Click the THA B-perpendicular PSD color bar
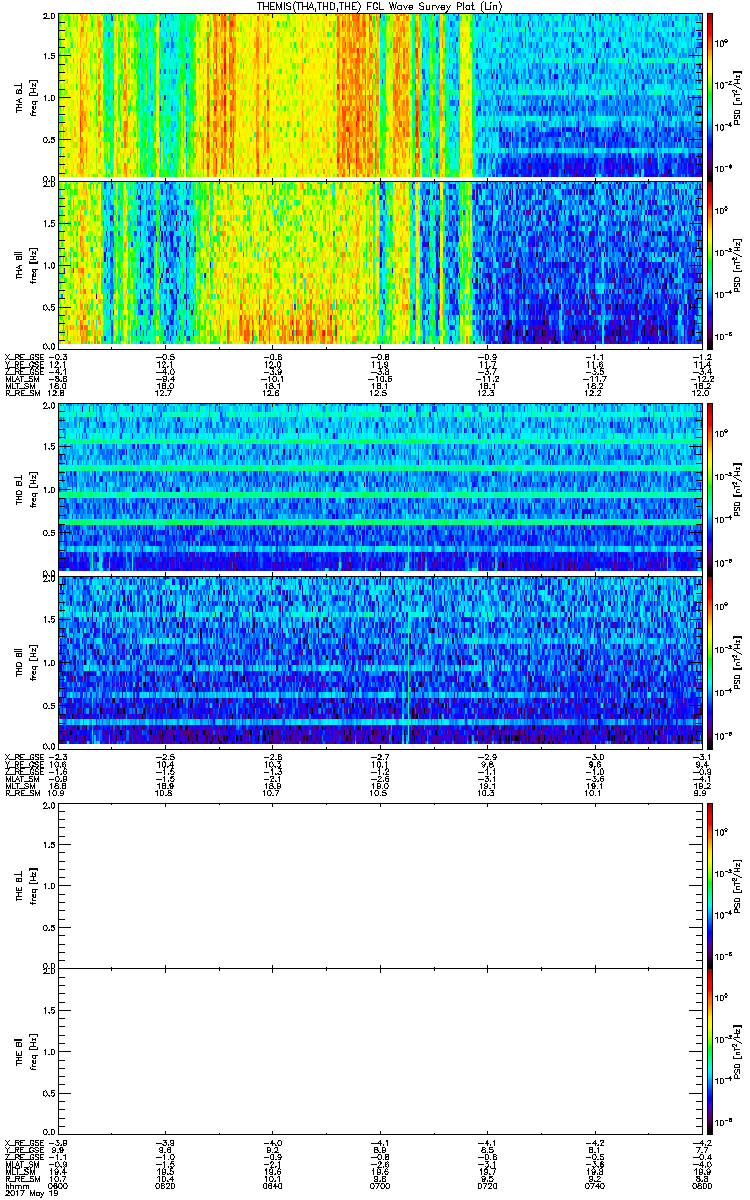750x1200 pixels. (x=711, y=95)
